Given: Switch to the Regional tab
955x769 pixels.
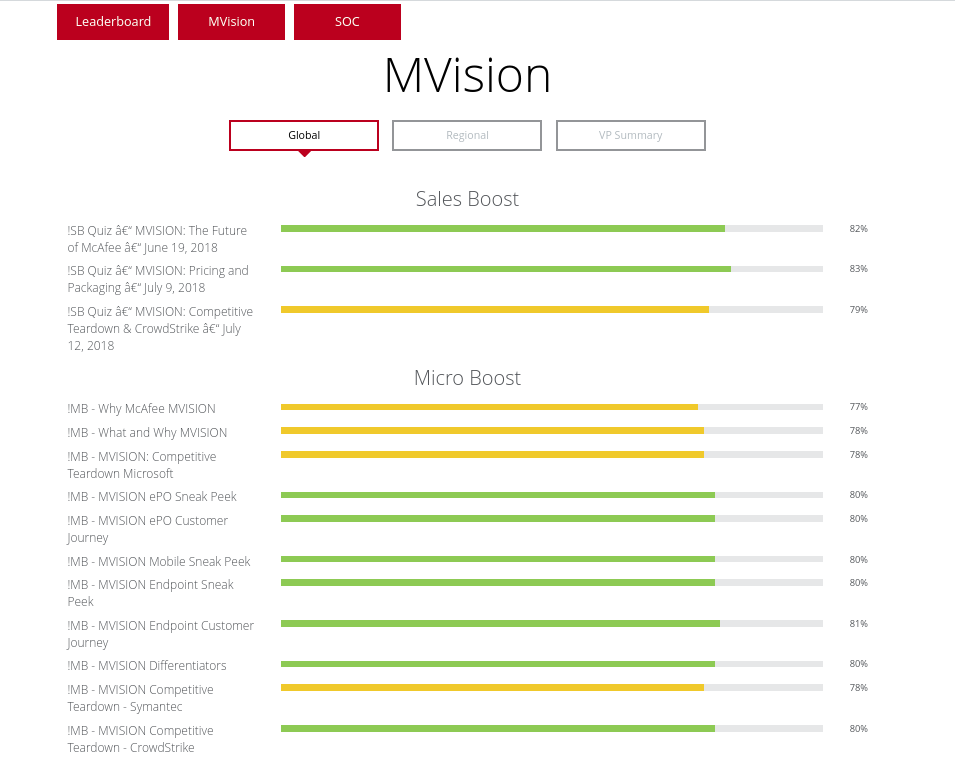Looking at the screenshot, I should click(x=467, y=135).
